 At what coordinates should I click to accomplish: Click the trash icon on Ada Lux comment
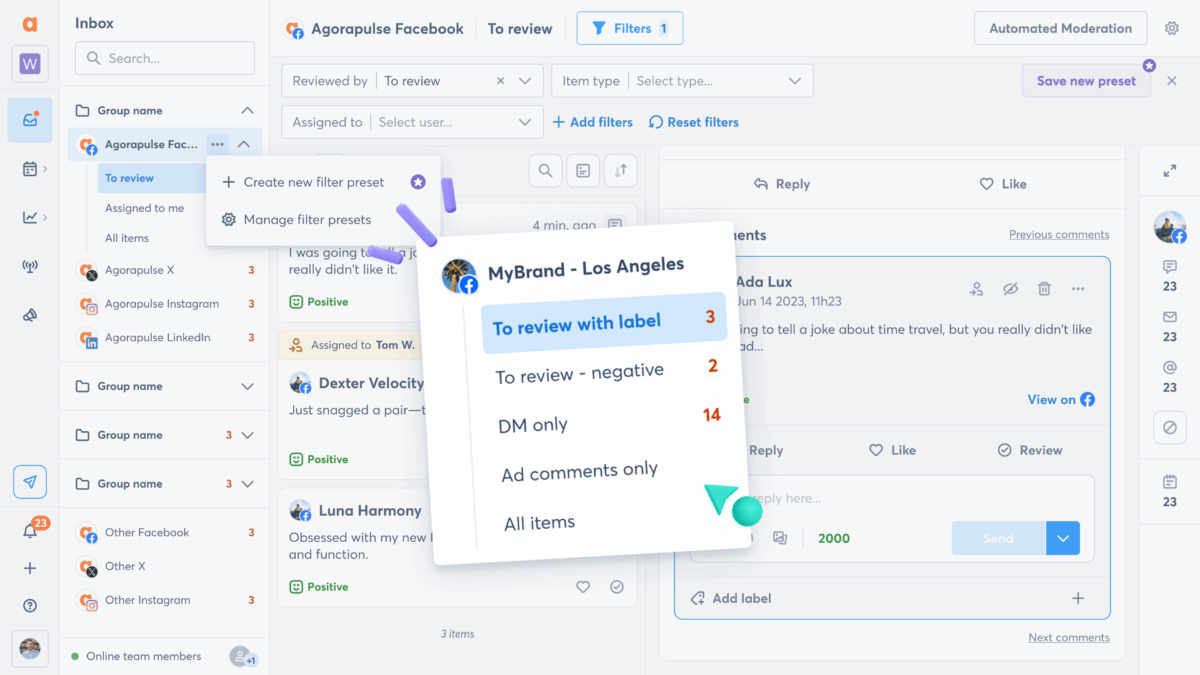tap(1044, 289)
